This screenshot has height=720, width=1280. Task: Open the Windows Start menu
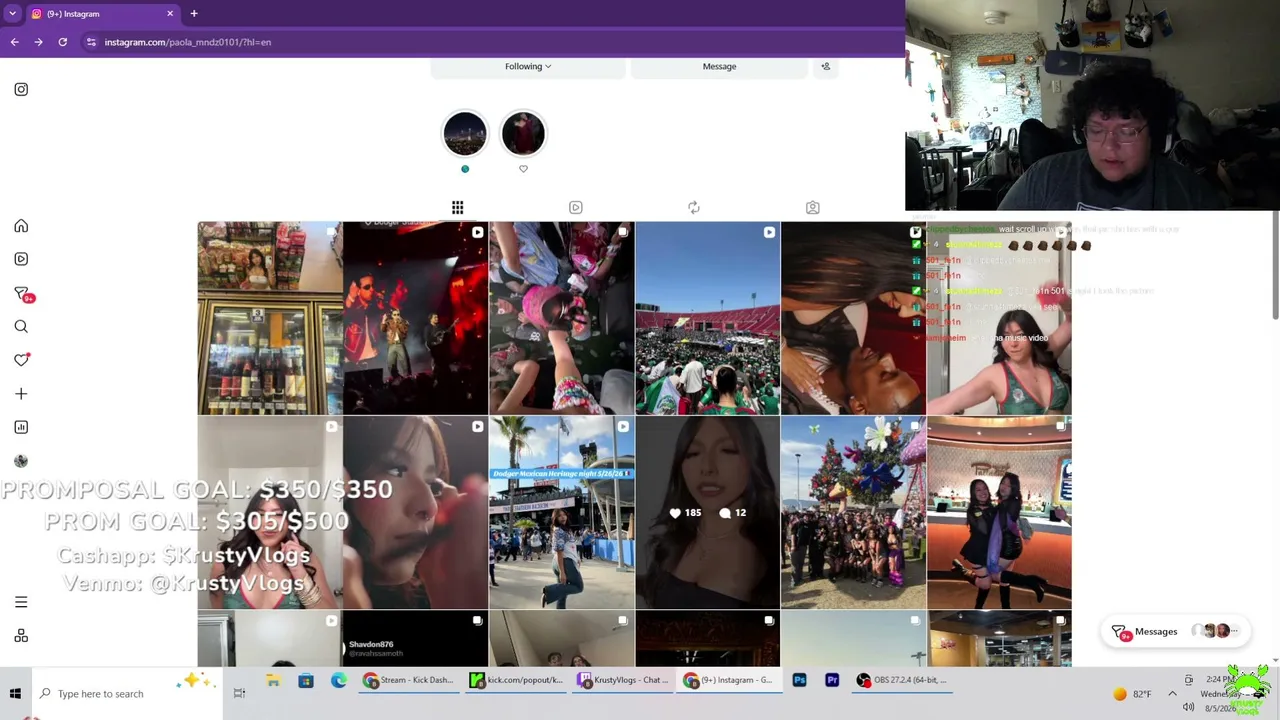[x=15, y=693]
